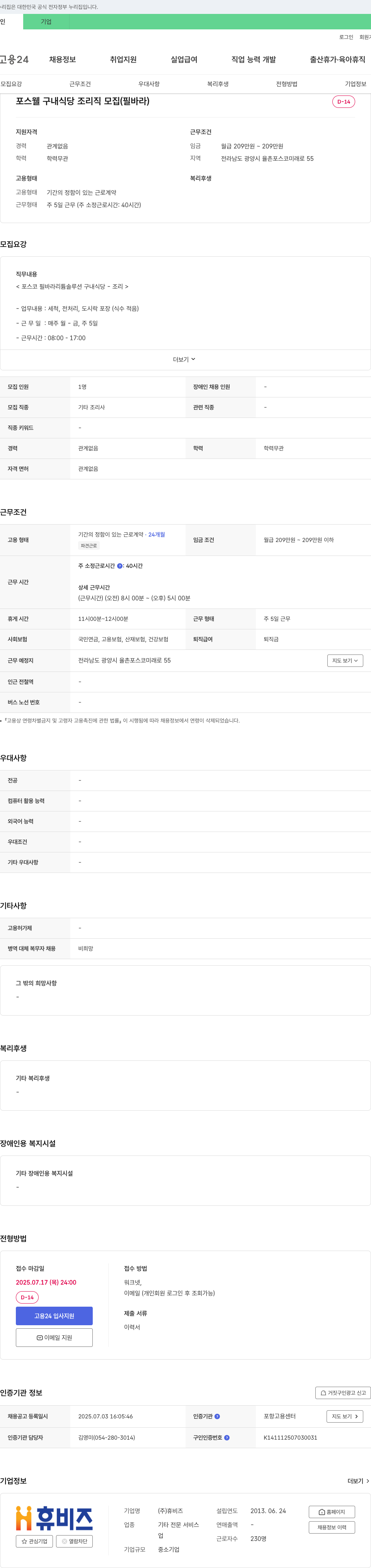
Task: Click 모집 직종 value 기타 조리사
Action: (x=91, y=407)
